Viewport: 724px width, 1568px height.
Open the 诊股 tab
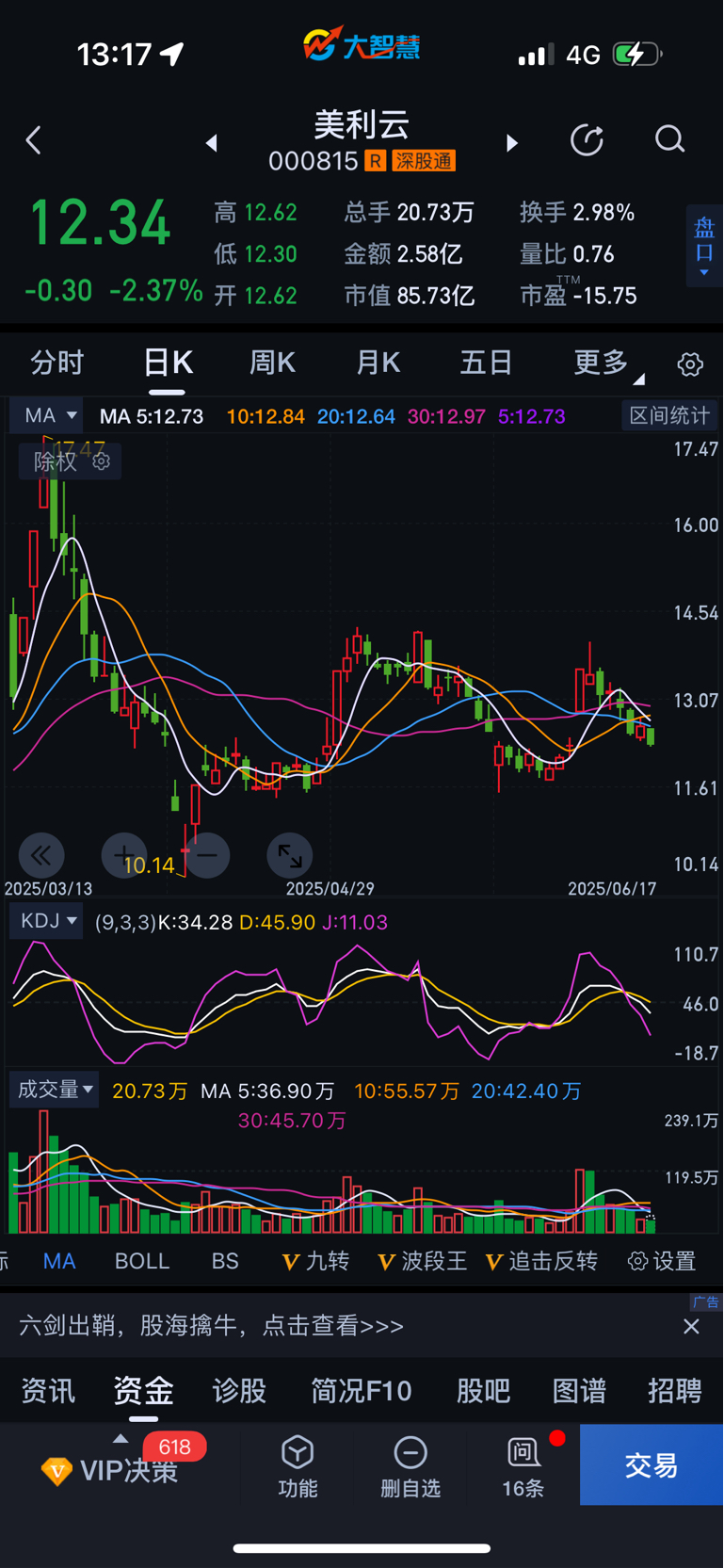tap(239, 1391)
